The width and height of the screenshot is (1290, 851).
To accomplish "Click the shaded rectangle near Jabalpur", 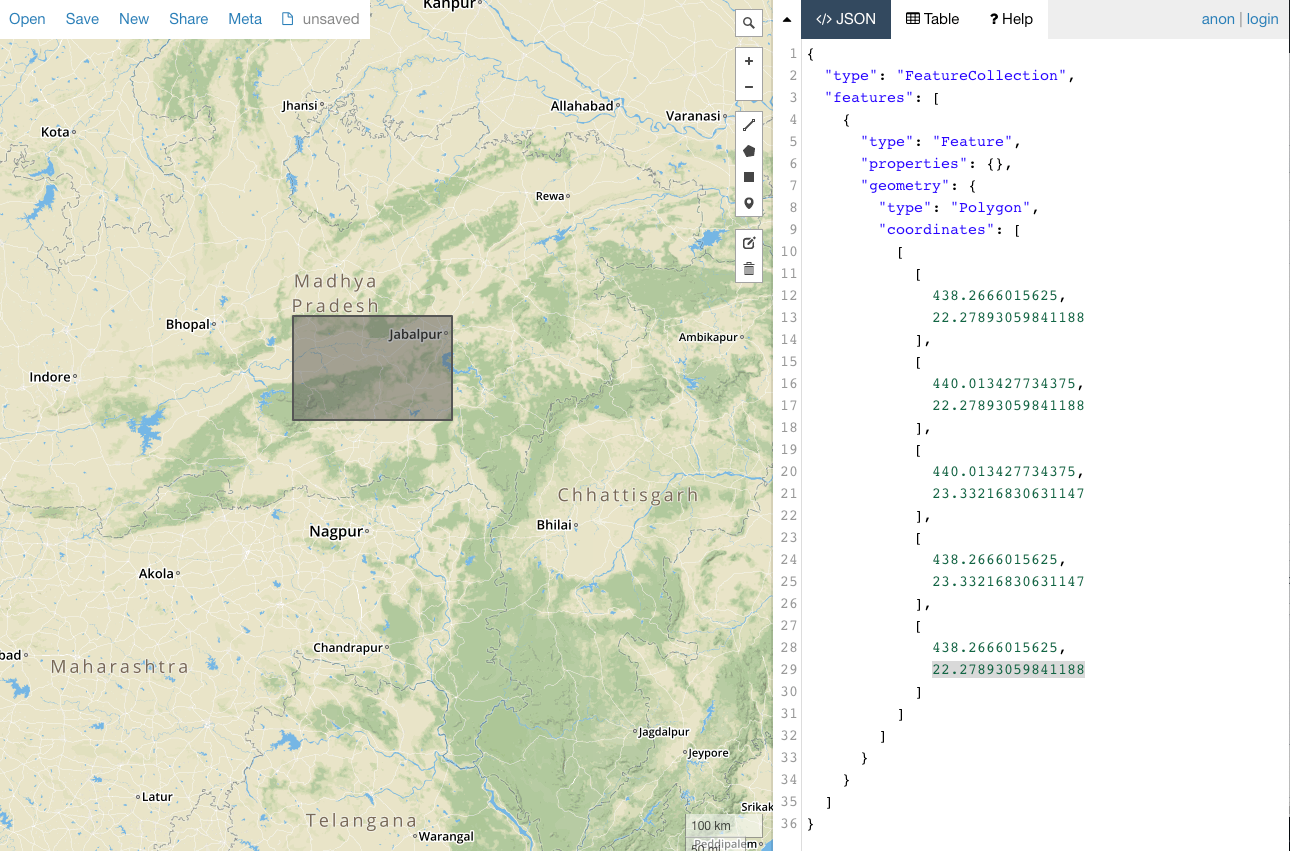I will coord(372,368).
